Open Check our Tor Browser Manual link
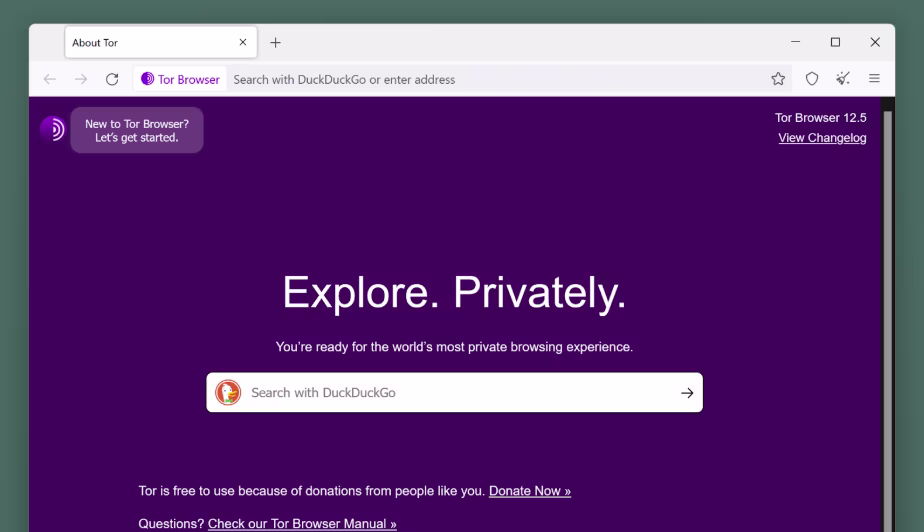 pyautogui.click(x=302, y=524)
